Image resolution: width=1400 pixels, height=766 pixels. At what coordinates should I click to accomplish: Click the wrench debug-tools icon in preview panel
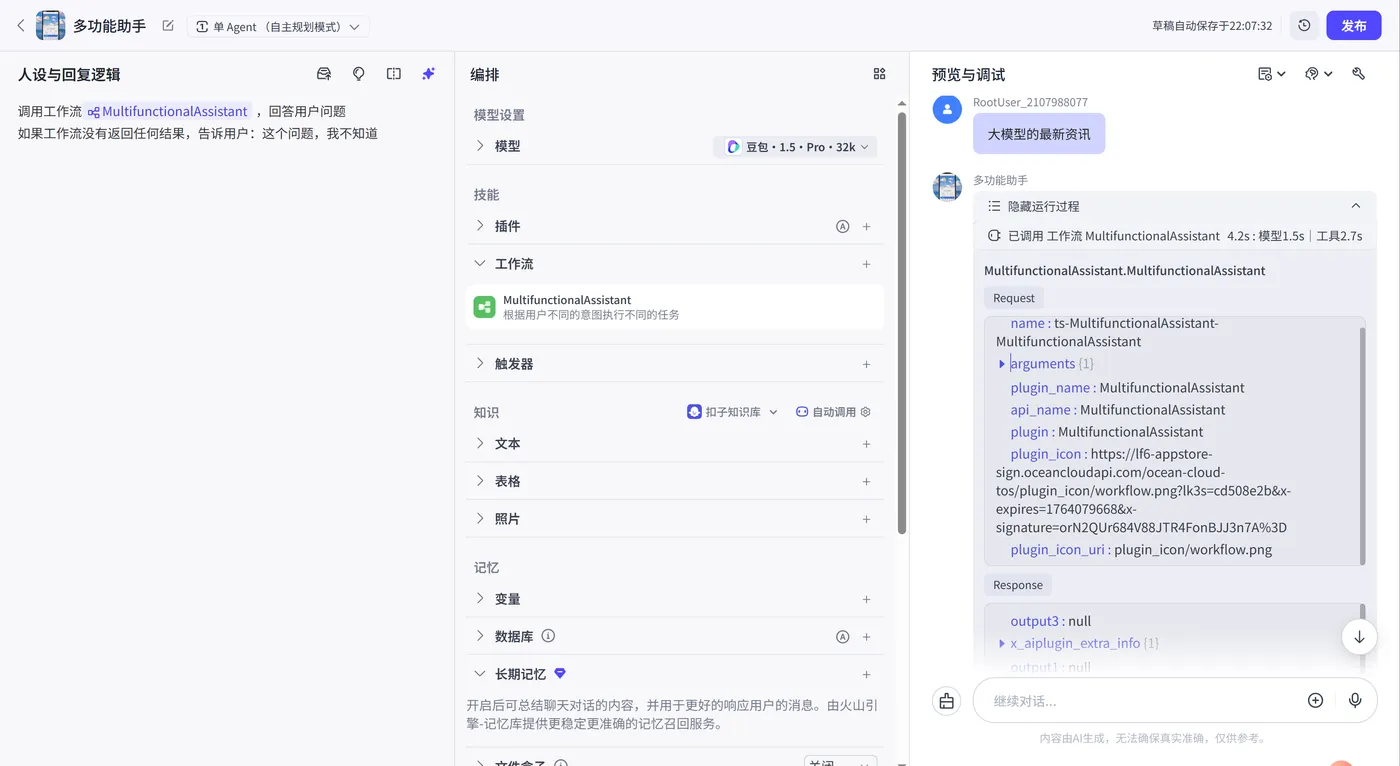tap(1357, 73)
